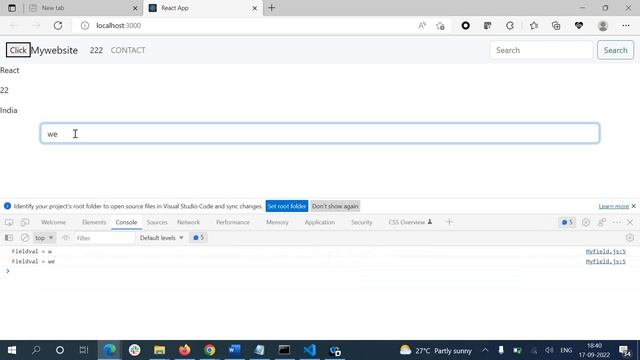Follow the Learn more link
The width and height of the screenshot is (640, 360).
pyautogui.click(x=613, y=206)
